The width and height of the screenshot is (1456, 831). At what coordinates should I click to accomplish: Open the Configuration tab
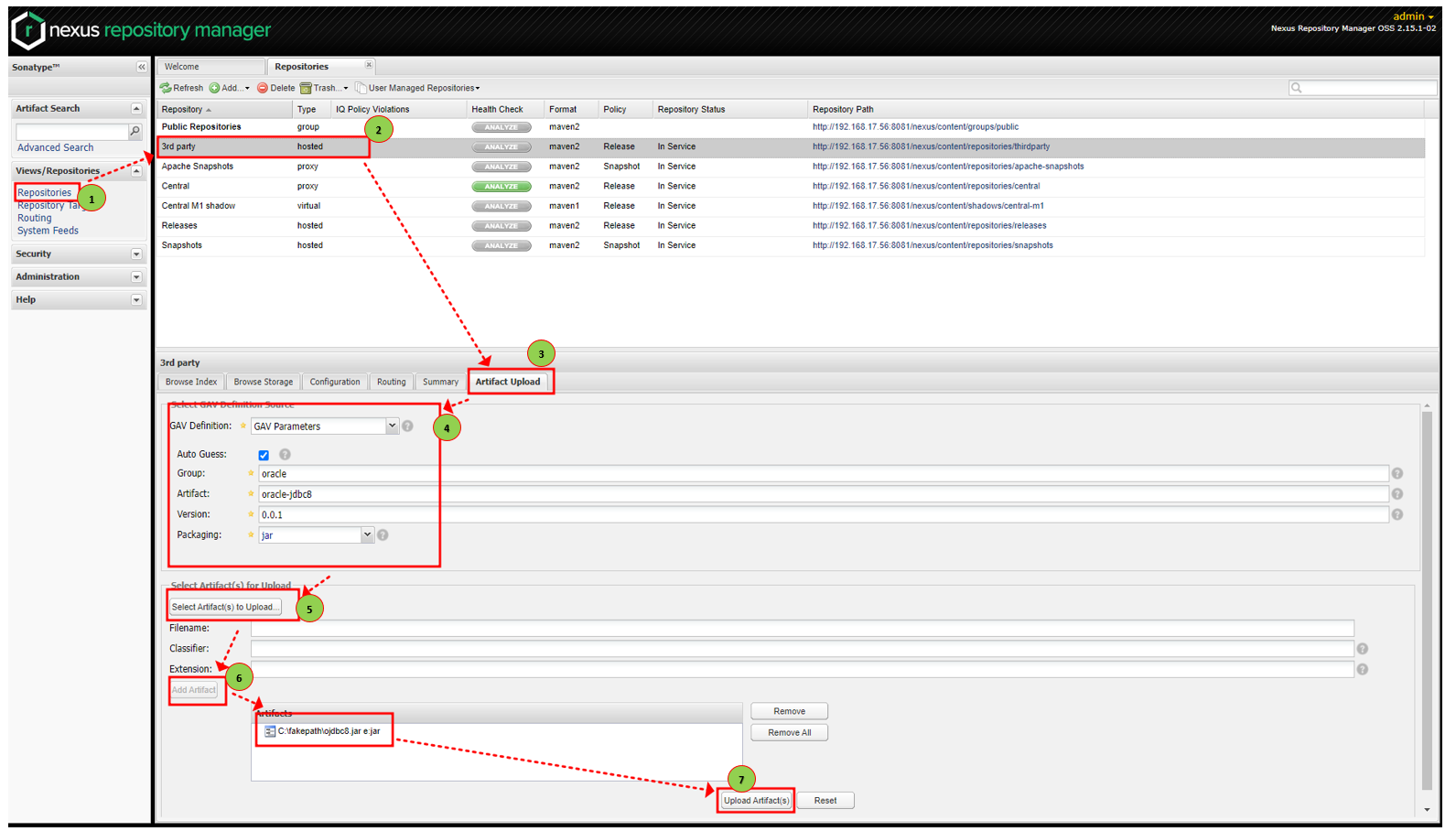pyautogui.click(x=335, y=383)
